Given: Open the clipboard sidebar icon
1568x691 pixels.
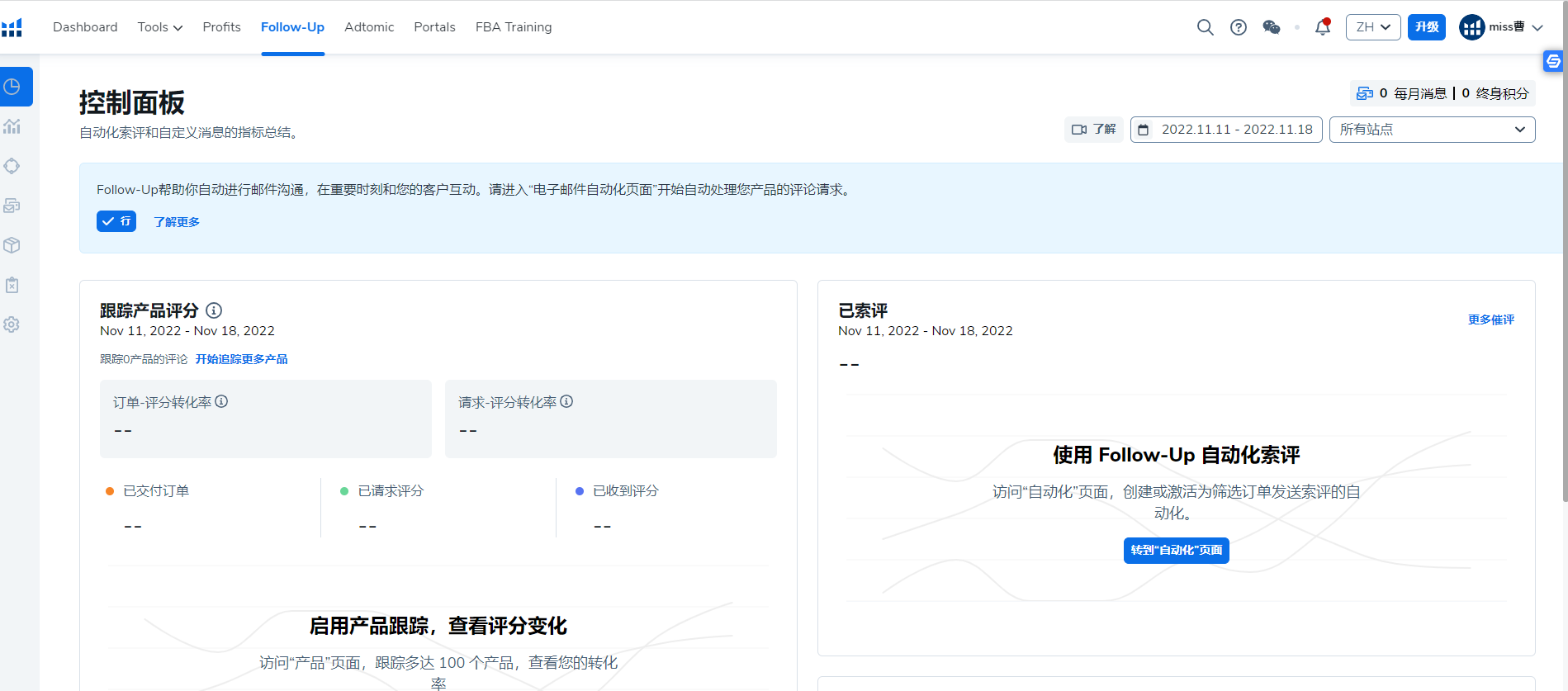Looking at the screenshot, I should tap(12, 285).
